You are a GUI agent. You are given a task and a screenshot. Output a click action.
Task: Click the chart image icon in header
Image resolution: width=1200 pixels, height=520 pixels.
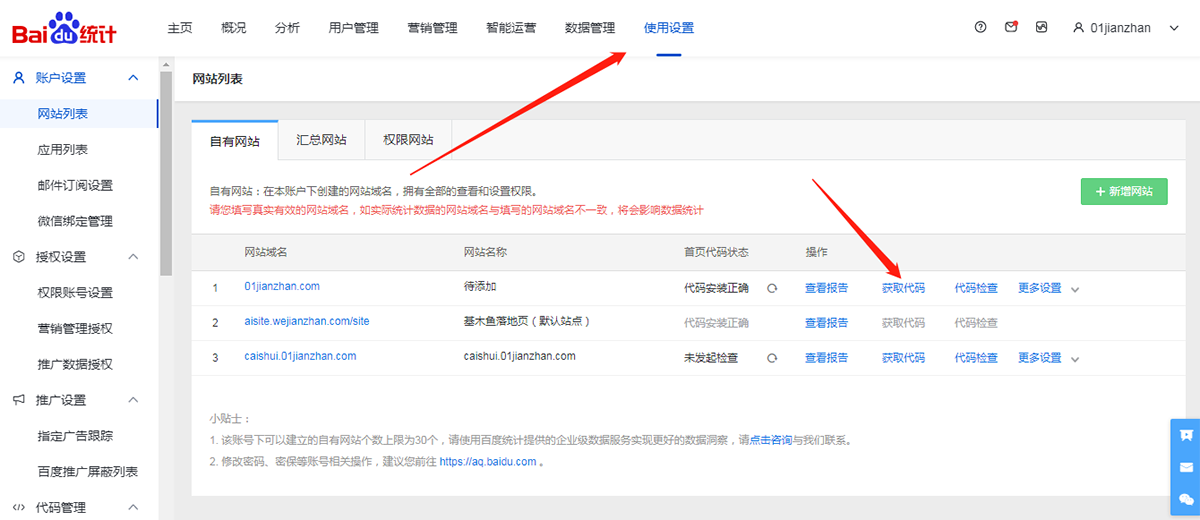[1041, 28]
